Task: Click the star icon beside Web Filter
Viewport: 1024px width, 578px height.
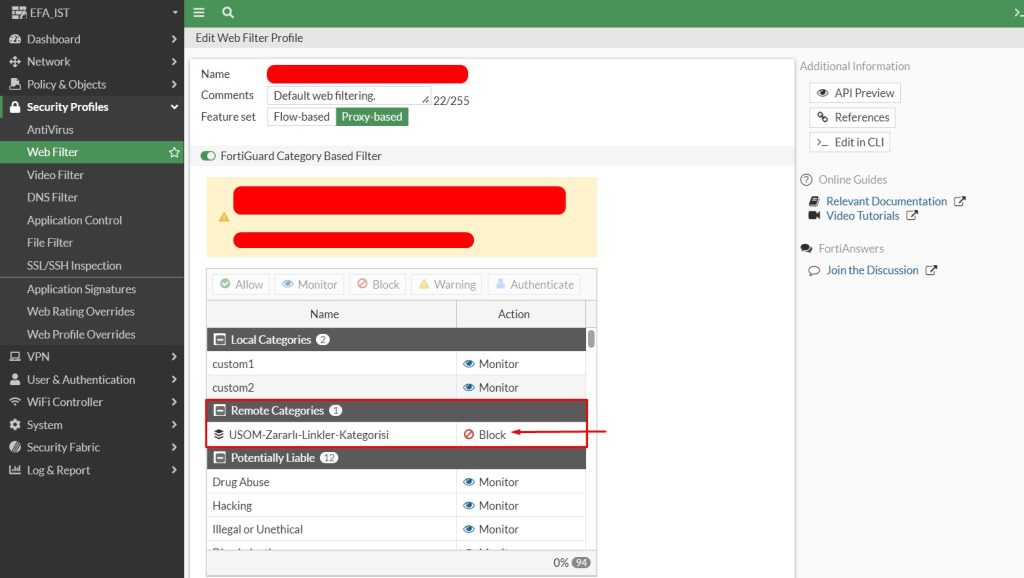Action: coord(174,152)
